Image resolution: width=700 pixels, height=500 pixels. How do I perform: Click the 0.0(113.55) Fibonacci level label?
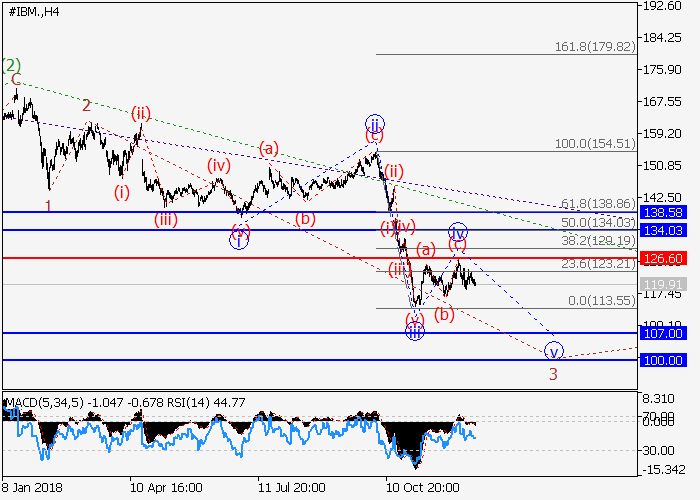click(x=599, y=300)
